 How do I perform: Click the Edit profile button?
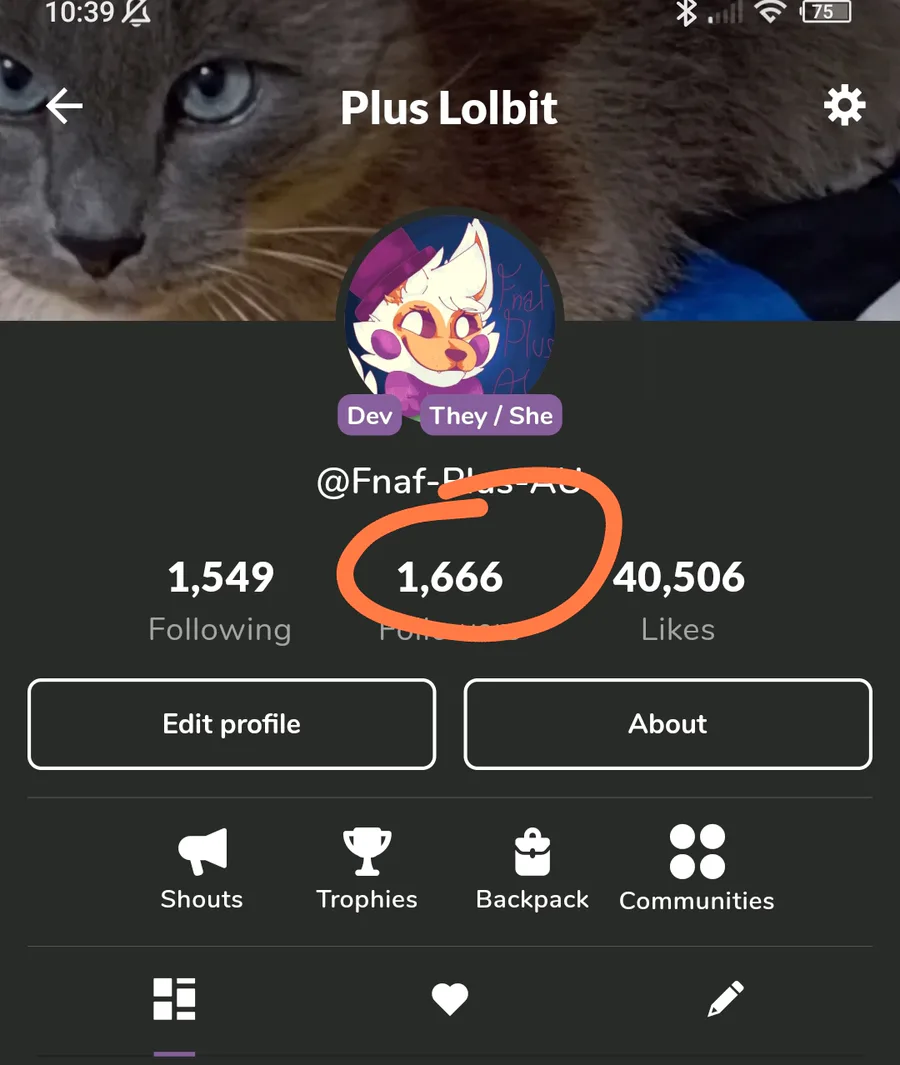(232, 724)
